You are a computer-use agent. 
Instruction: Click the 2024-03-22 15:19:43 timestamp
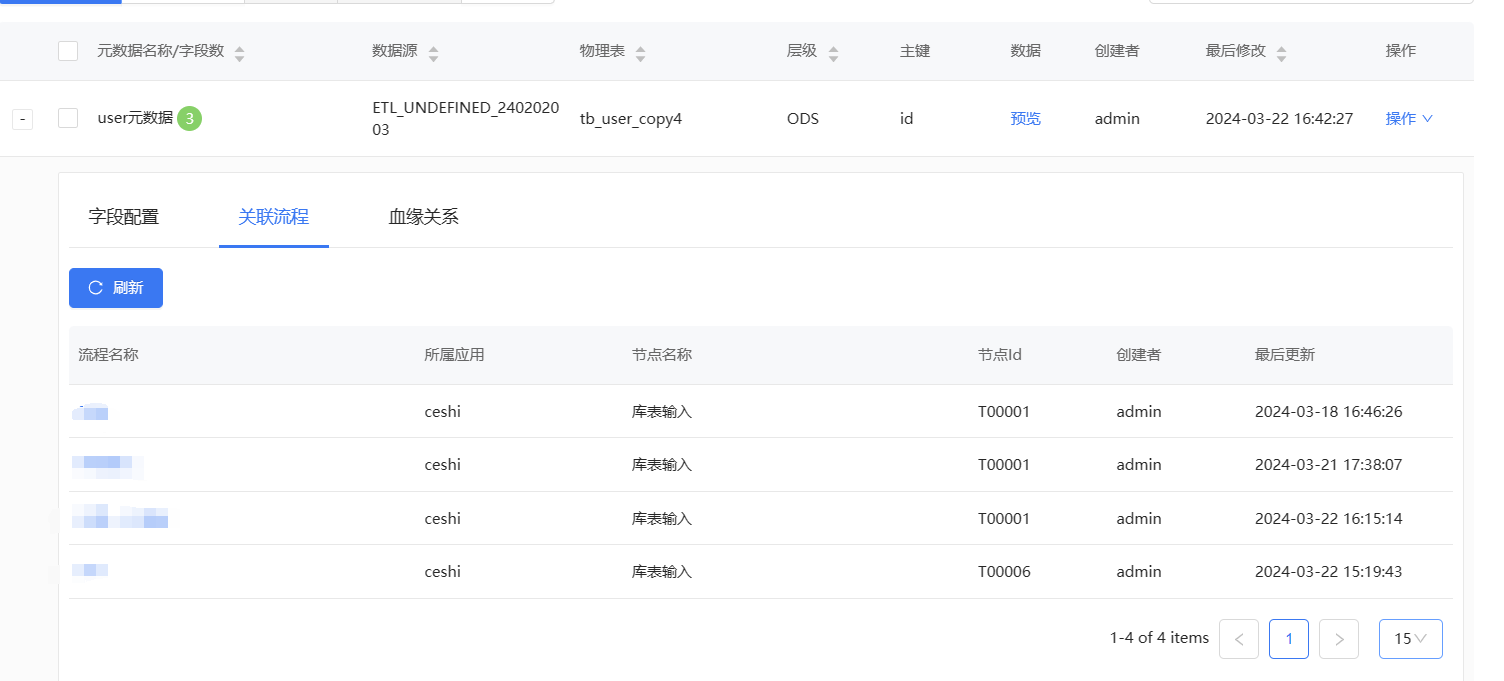pyautogui.click(x=1329, y=572)
